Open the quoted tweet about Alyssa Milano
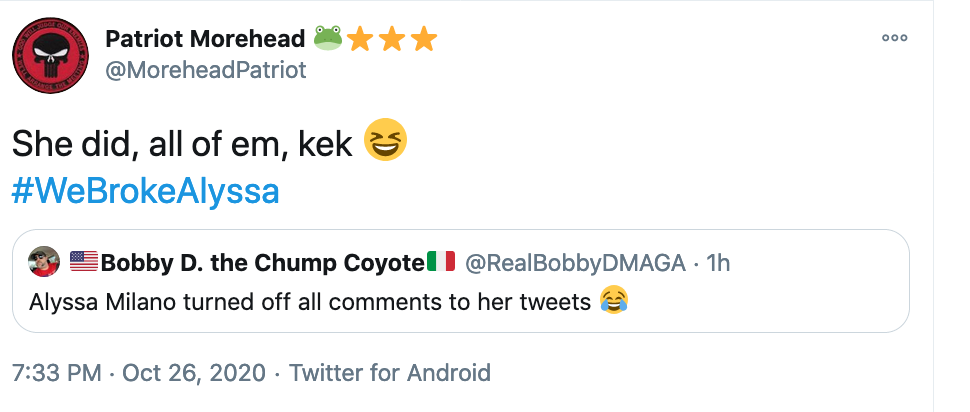Viewport: 970px width, 412px height. click(x=461, y=281)
